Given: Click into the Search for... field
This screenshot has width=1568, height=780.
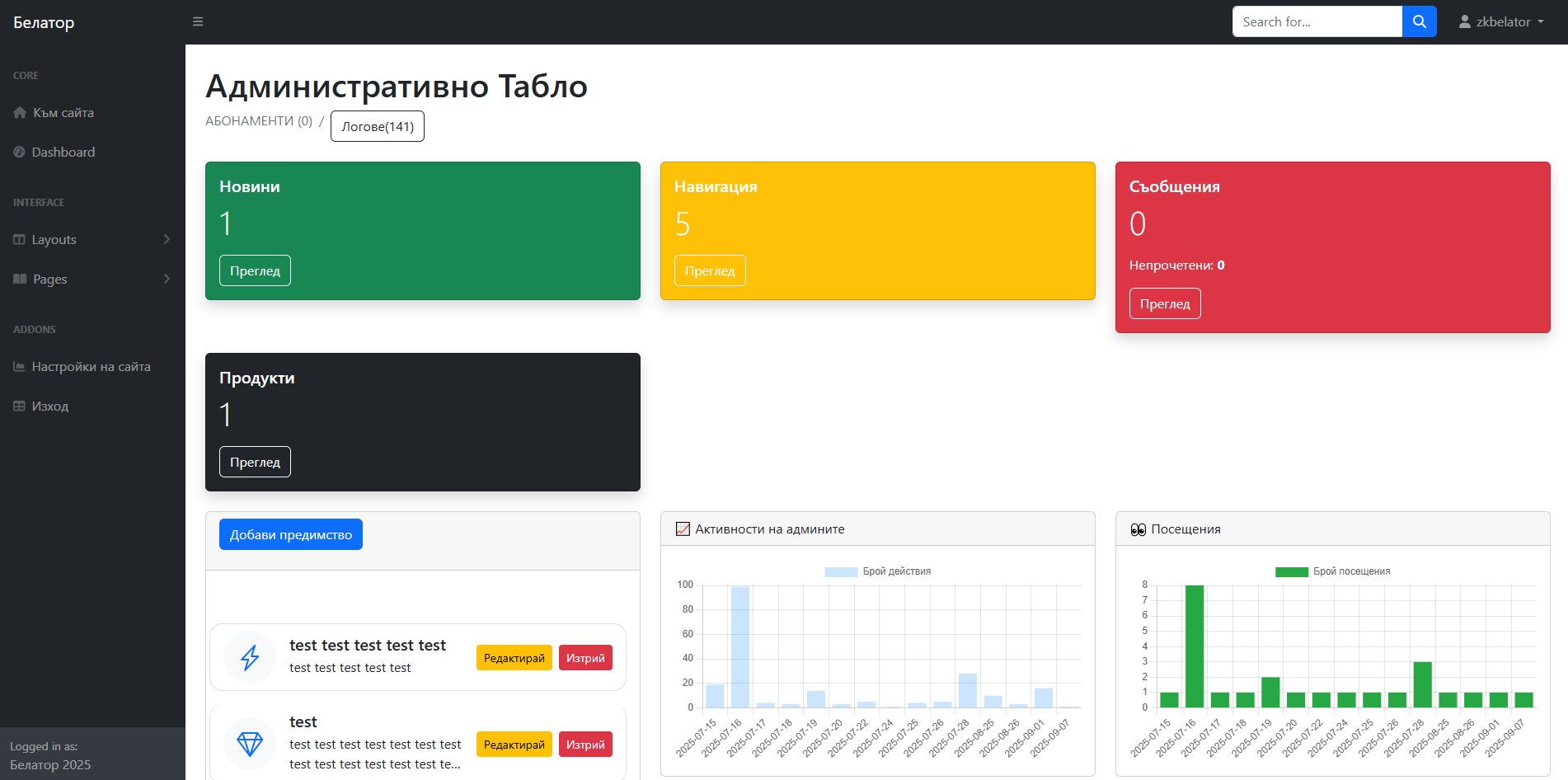Looking at the screenshot, I should coord(1317,21).
